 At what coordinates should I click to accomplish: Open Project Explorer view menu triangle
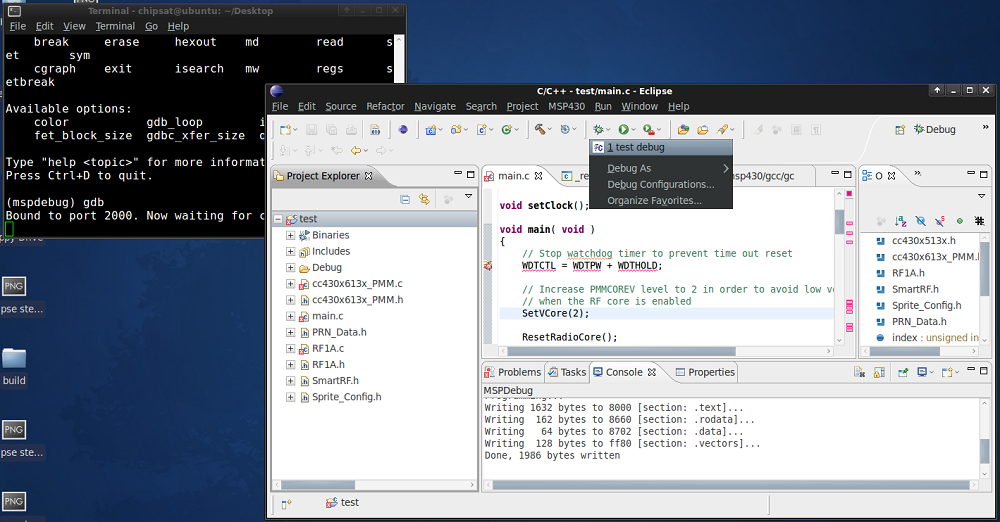point(469,197)
